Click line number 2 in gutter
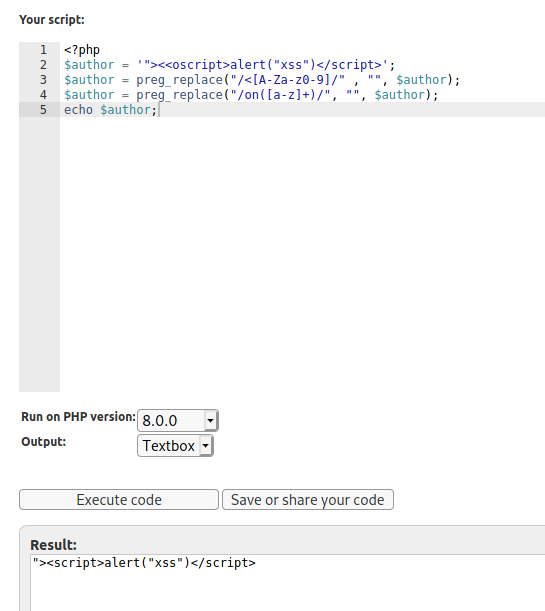545x611 pixels. (43, 65)
